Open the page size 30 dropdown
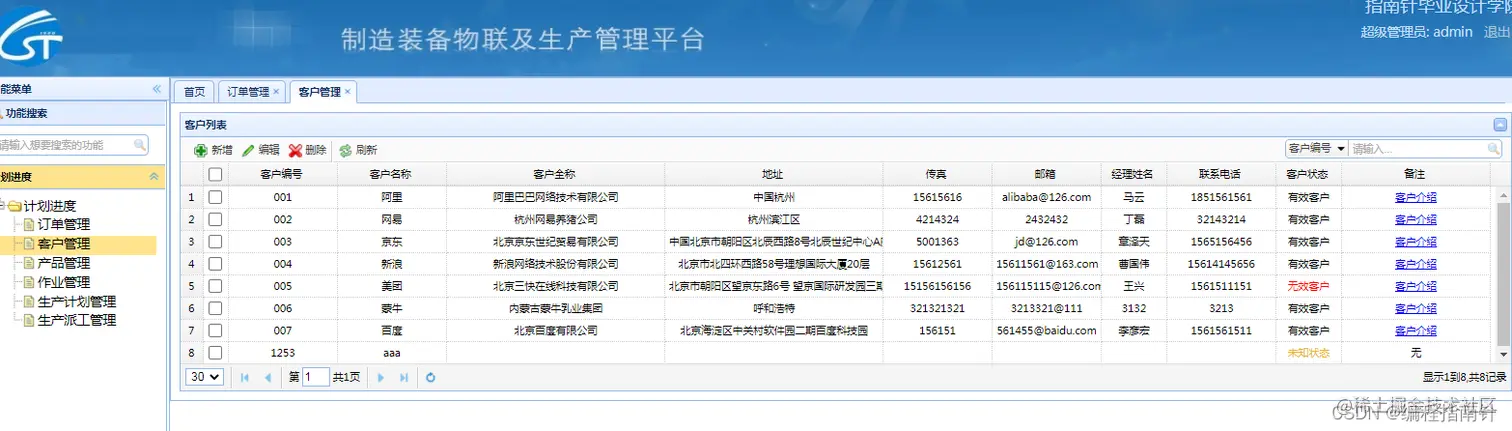The width and height of the screenshot is (1512, 431). (206, 377)
